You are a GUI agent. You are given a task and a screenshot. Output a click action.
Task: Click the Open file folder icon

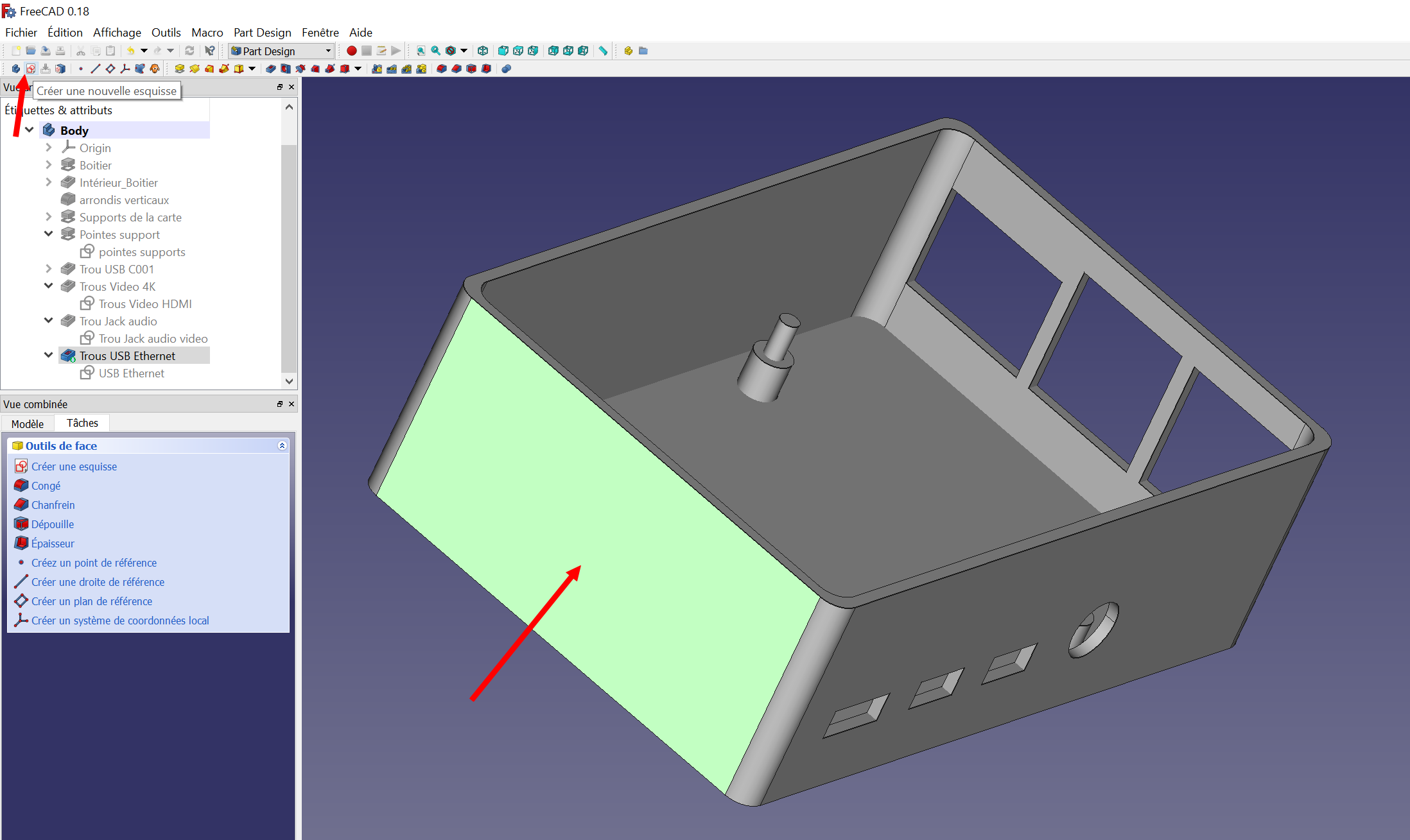[x=30, y=51]
